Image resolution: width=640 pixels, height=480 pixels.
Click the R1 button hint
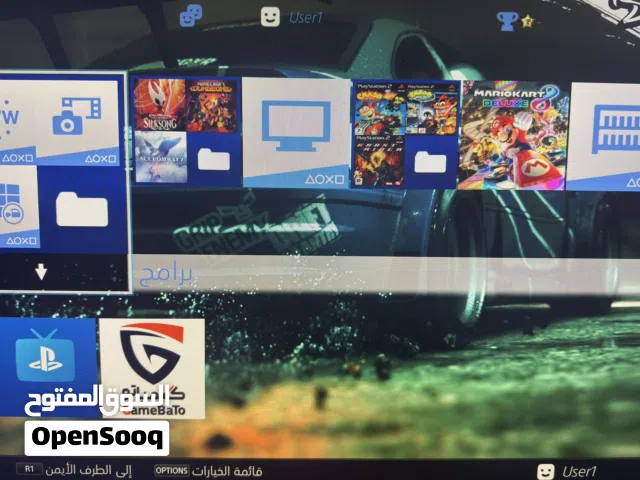(x=29, y=469)
